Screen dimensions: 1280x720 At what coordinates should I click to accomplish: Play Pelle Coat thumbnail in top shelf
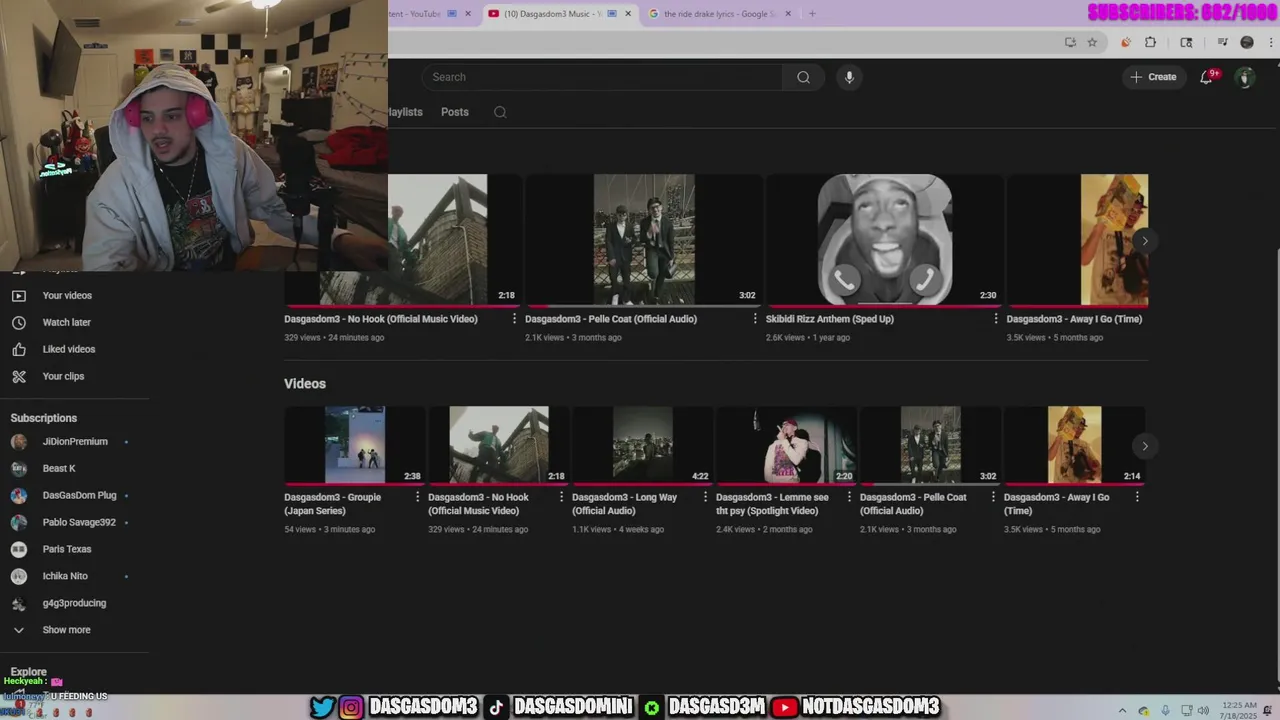click(x=644, y=240)
